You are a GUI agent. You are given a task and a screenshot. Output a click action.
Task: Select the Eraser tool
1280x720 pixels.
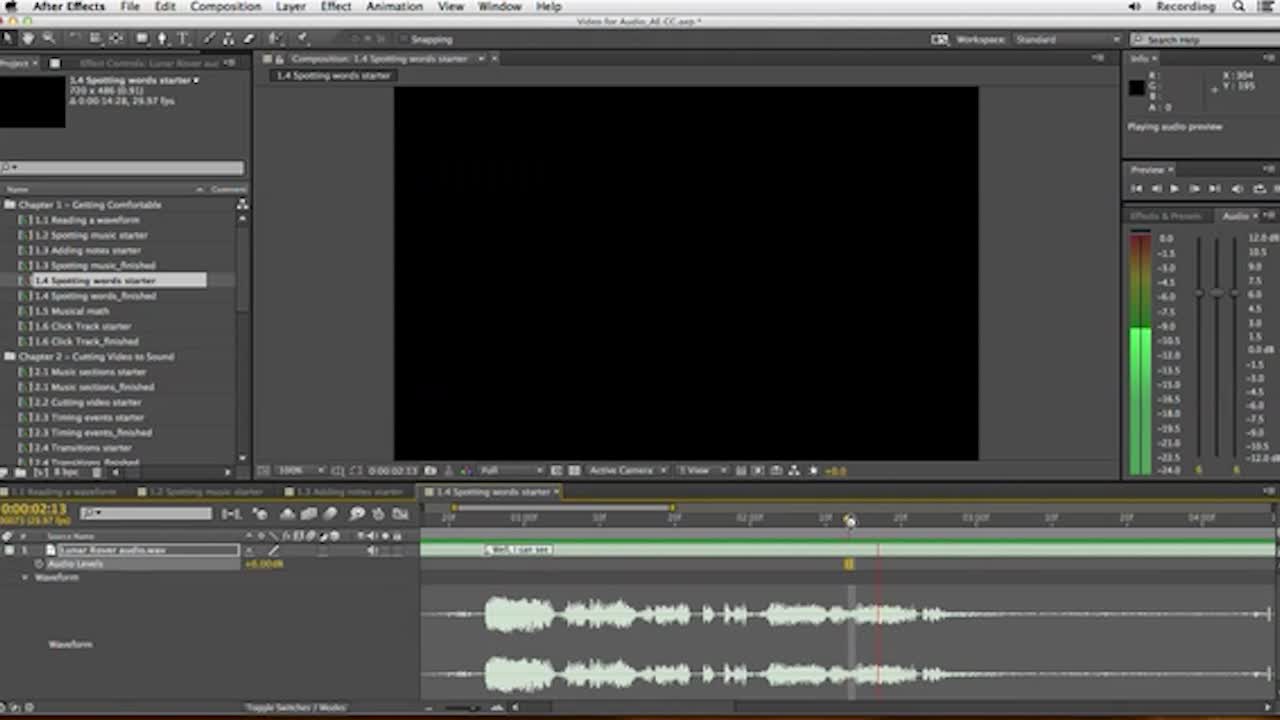tap(249, 39)
